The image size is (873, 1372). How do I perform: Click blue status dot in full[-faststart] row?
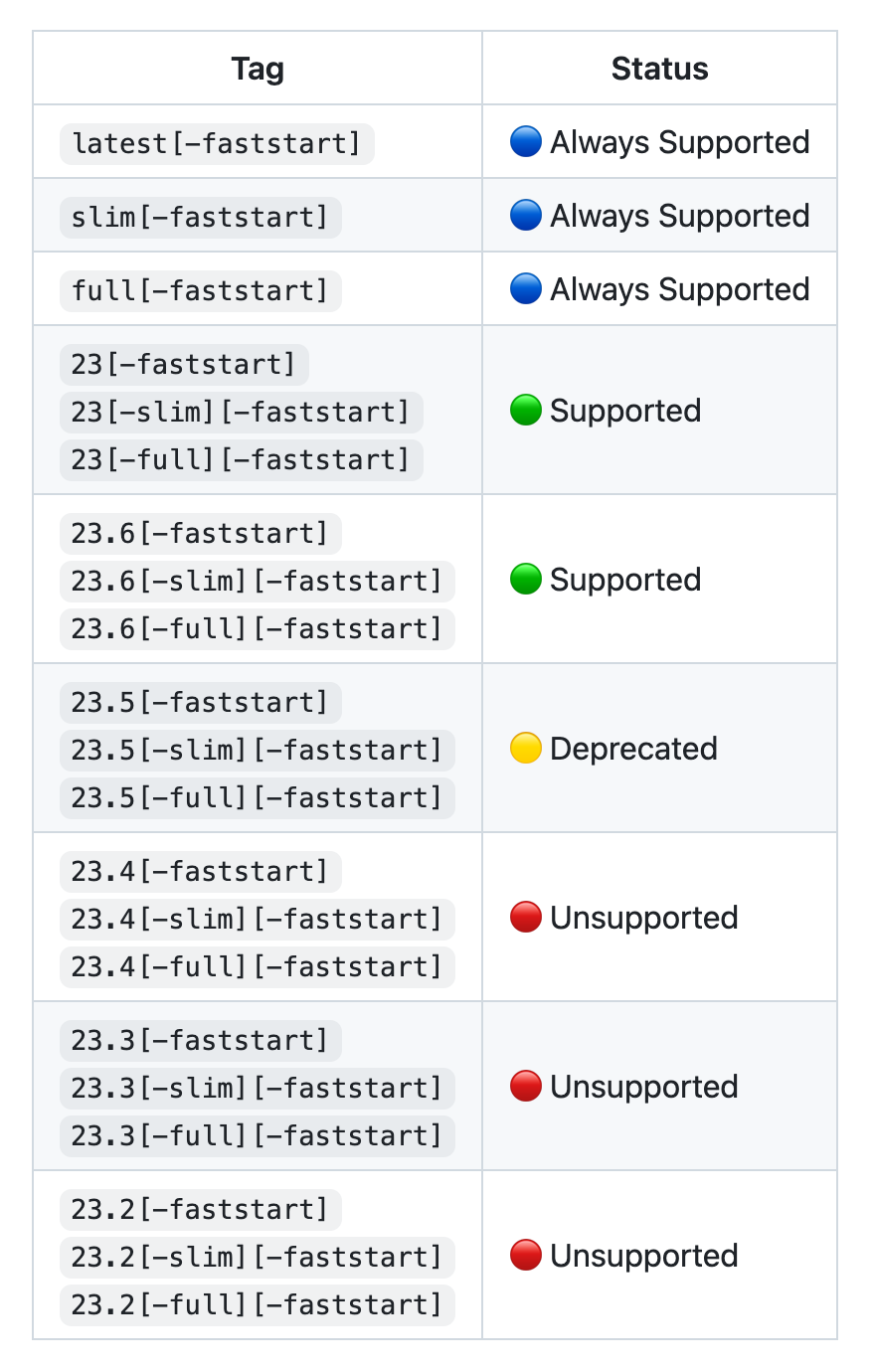[525, 289]
